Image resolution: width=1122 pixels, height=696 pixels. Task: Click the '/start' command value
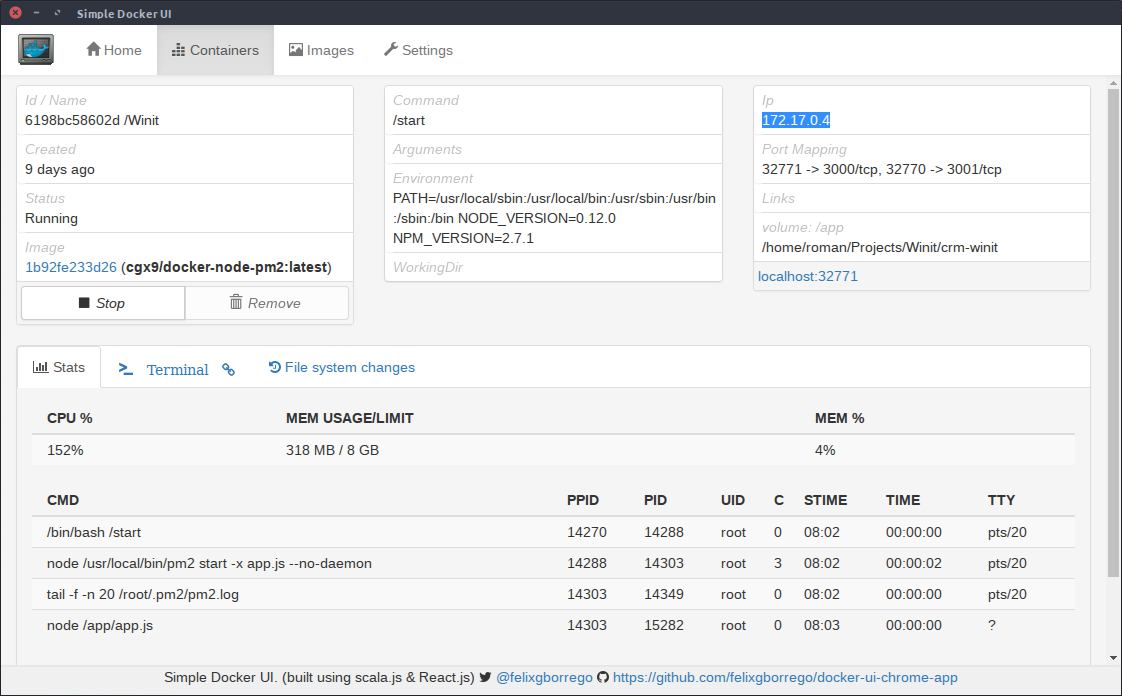(x=409, y=120)
